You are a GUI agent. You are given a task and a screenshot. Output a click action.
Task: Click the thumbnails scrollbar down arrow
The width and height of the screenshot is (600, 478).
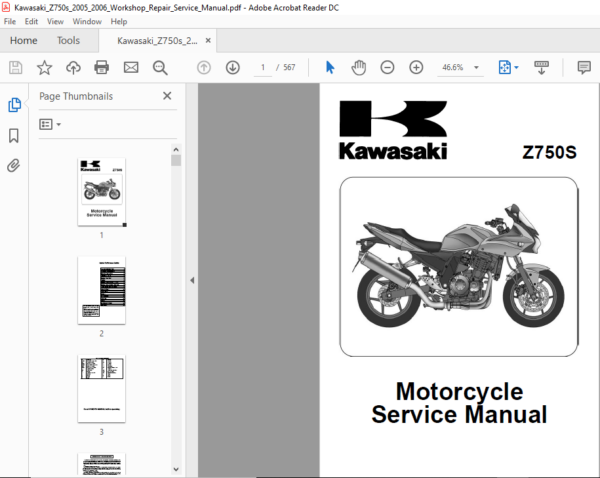[176, 469]
